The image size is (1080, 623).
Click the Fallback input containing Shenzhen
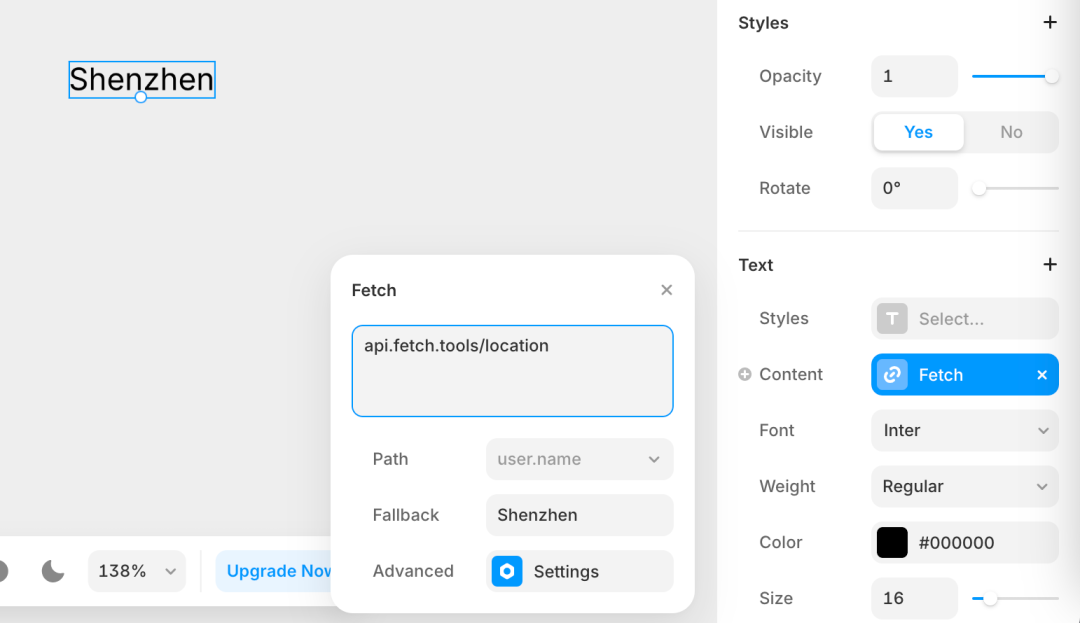(579, 515)
